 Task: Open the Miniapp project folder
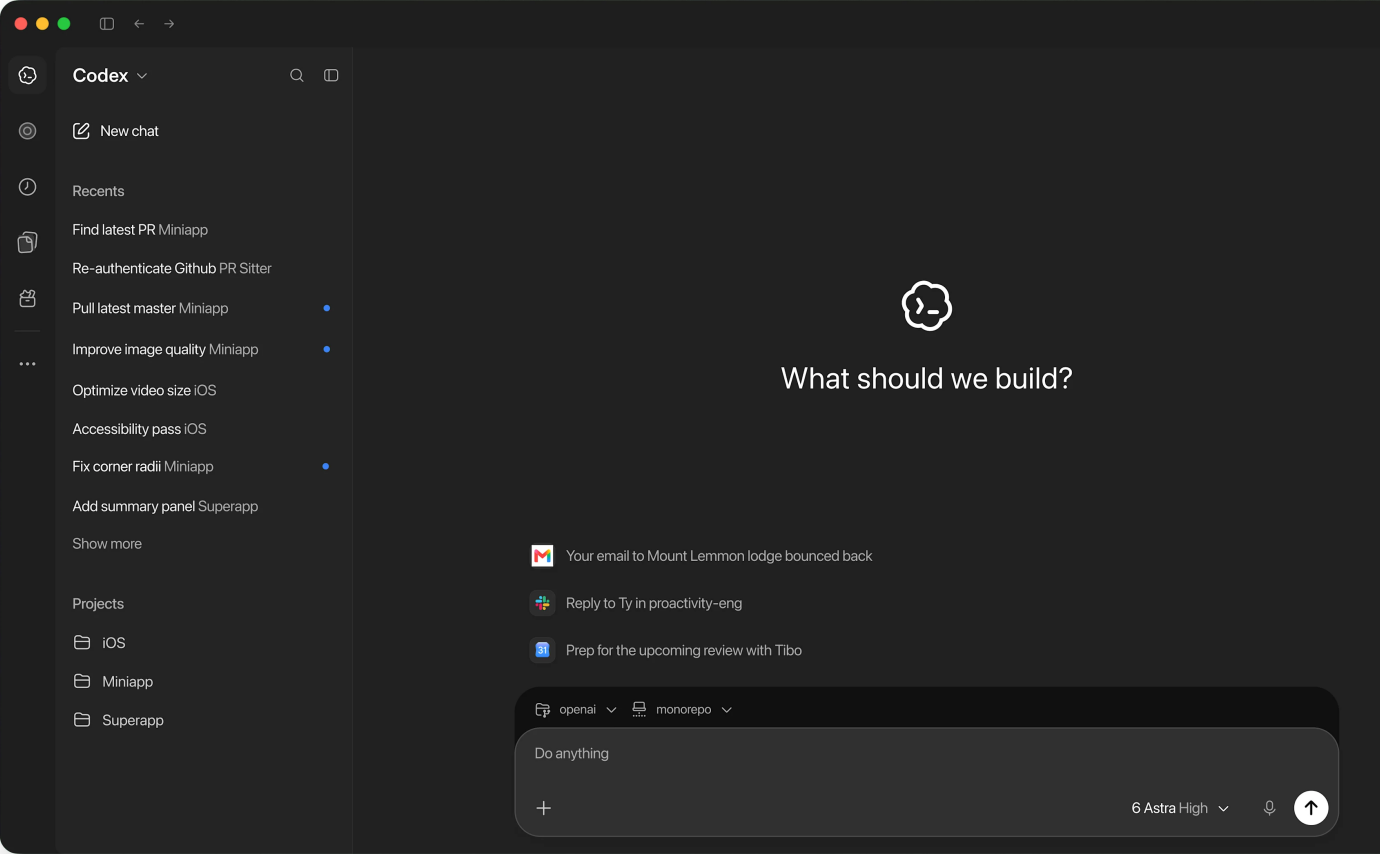click(114, 682)
